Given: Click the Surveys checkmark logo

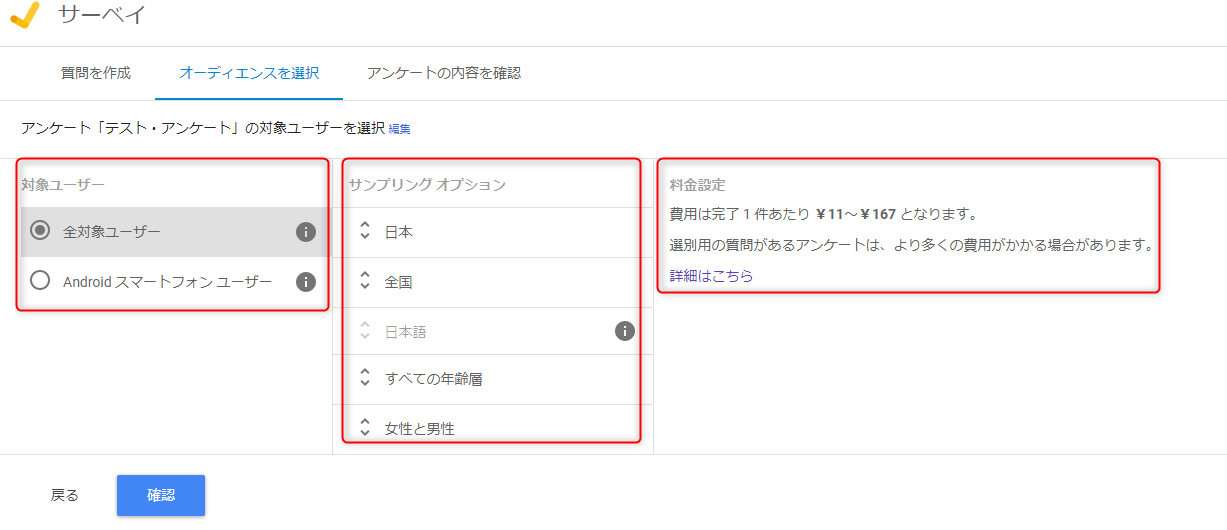Looking at the screenshot, I should point(24,15).
